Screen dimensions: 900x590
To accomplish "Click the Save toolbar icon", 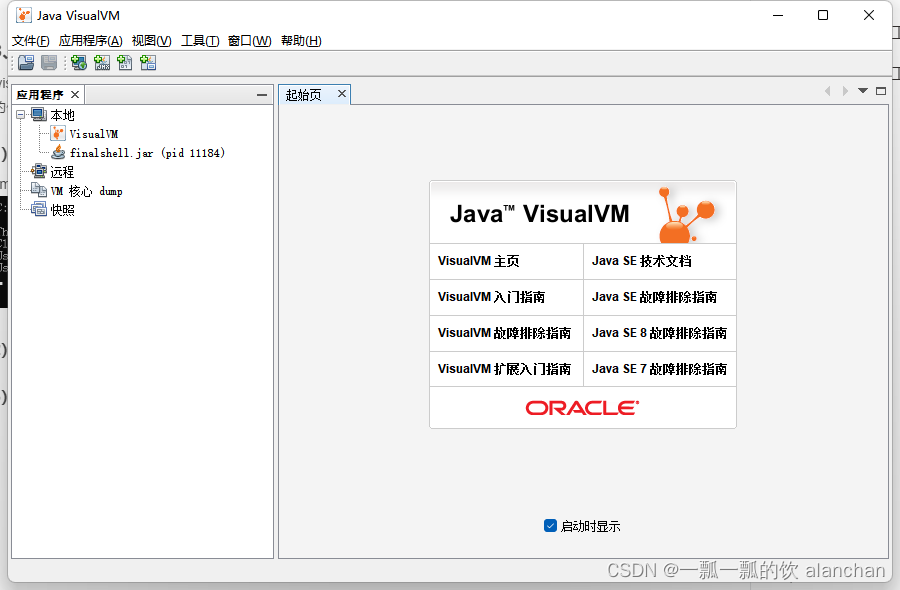I will [x=48, y=62].
